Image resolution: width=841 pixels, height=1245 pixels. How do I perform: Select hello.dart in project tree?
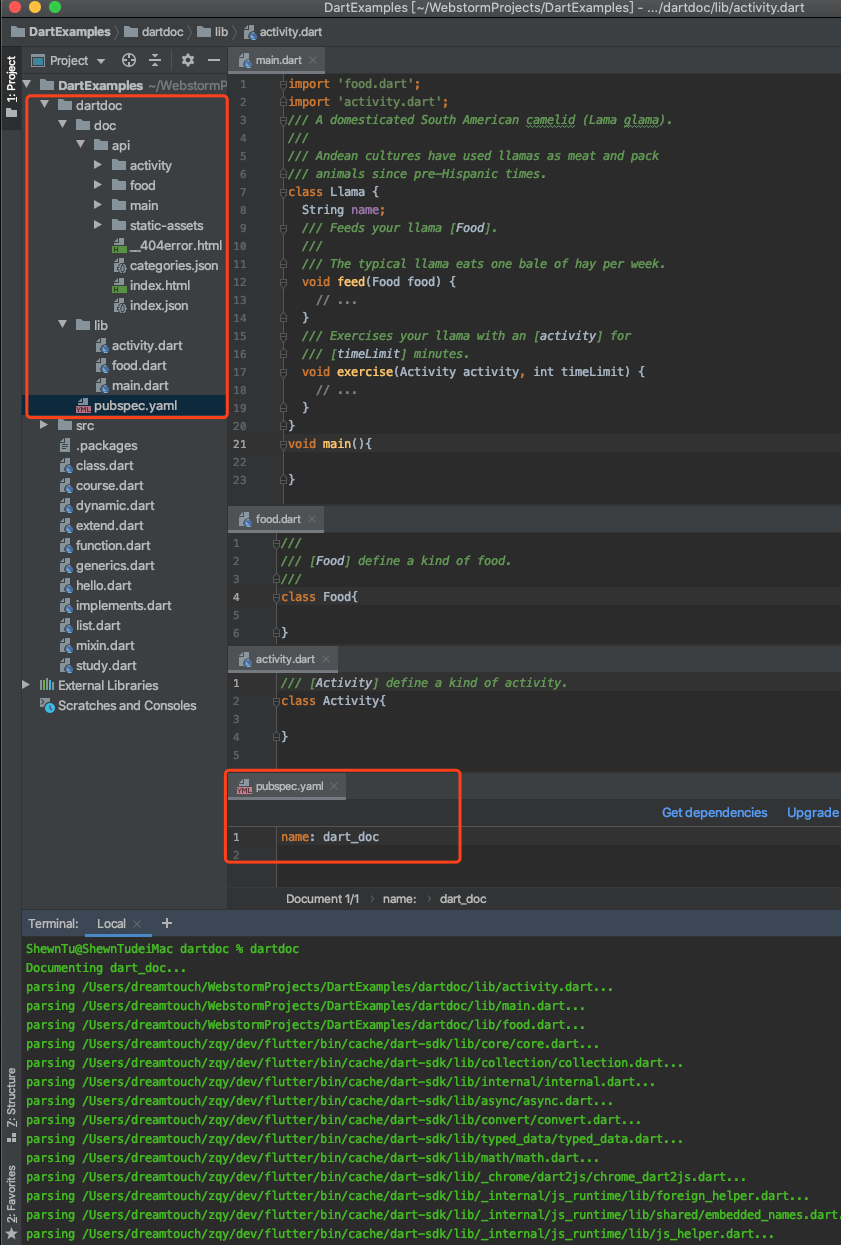95,585
